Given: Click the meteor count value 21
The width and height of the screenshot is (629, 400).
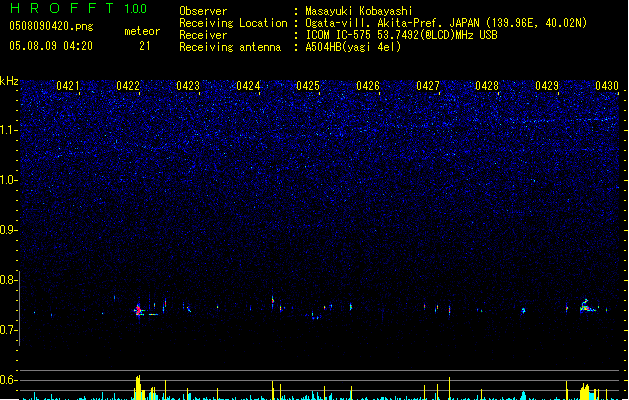Looking at the screenshot, I should [145, 46].
